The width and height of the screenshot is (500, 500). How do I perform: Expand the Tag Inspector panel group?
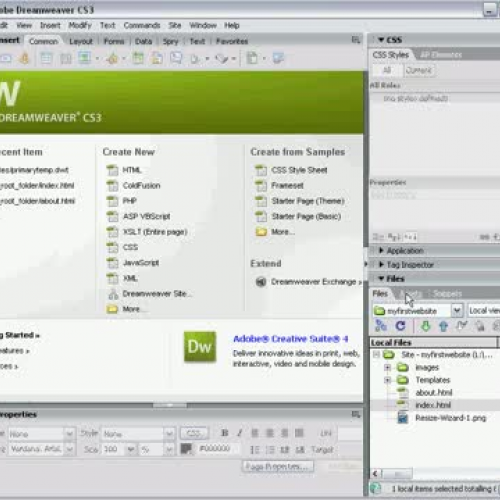tap(381, 265)
